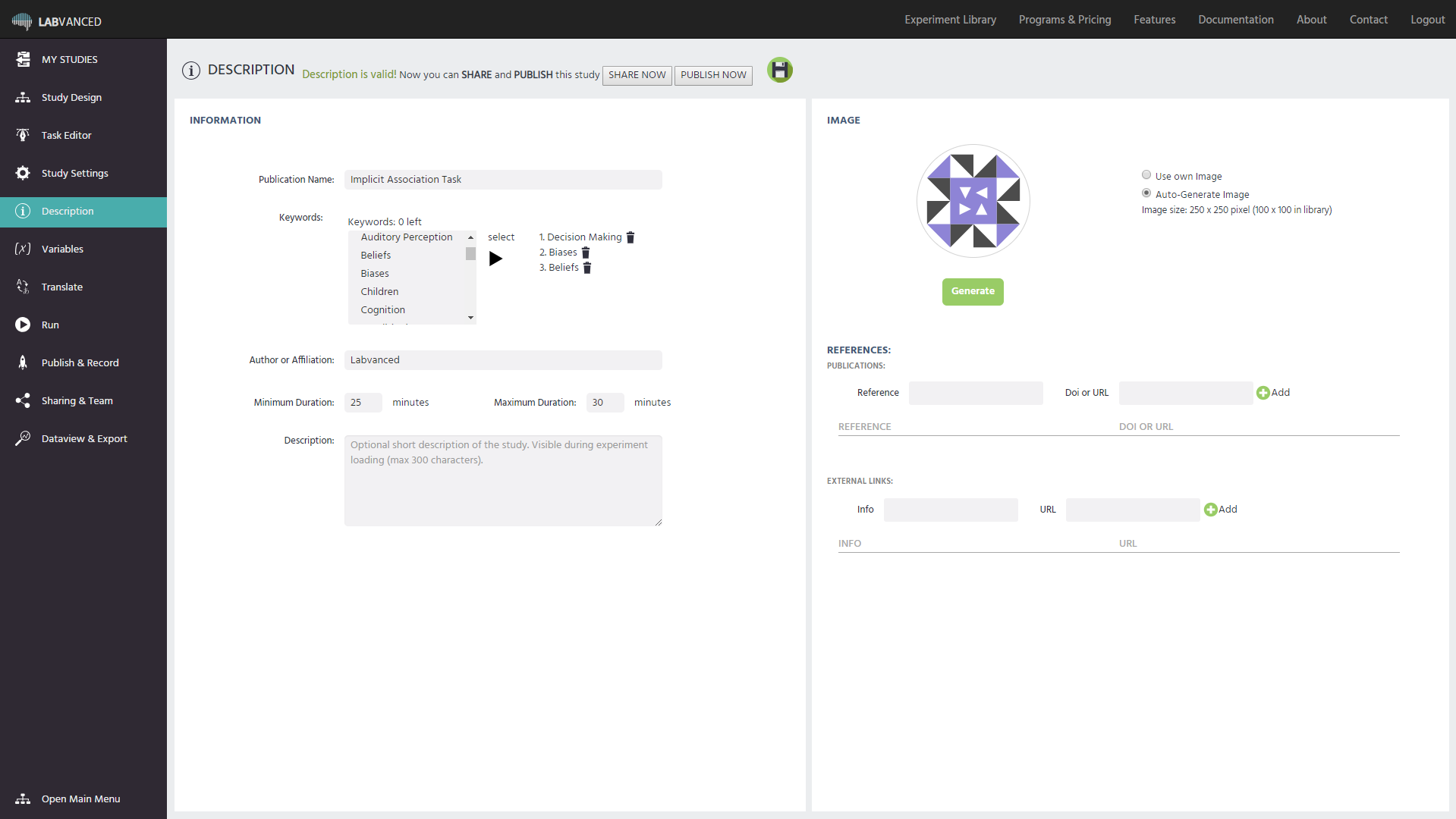Image resolution: width=1456 pixels, height=819 pixels.
Task: Click the external links Info field
Action: 951,510
